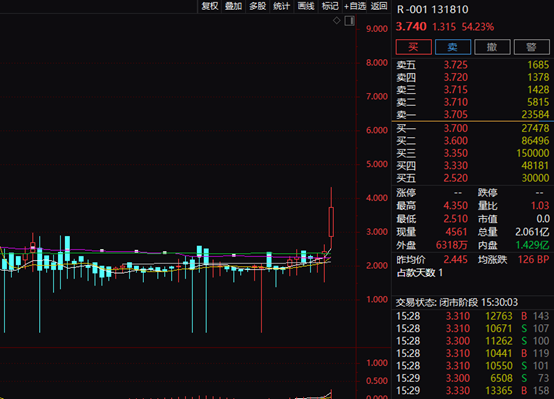Click the latest tall red candlestick
The height and width of the screenshot is (399, 554).
(x=331, y=222)
